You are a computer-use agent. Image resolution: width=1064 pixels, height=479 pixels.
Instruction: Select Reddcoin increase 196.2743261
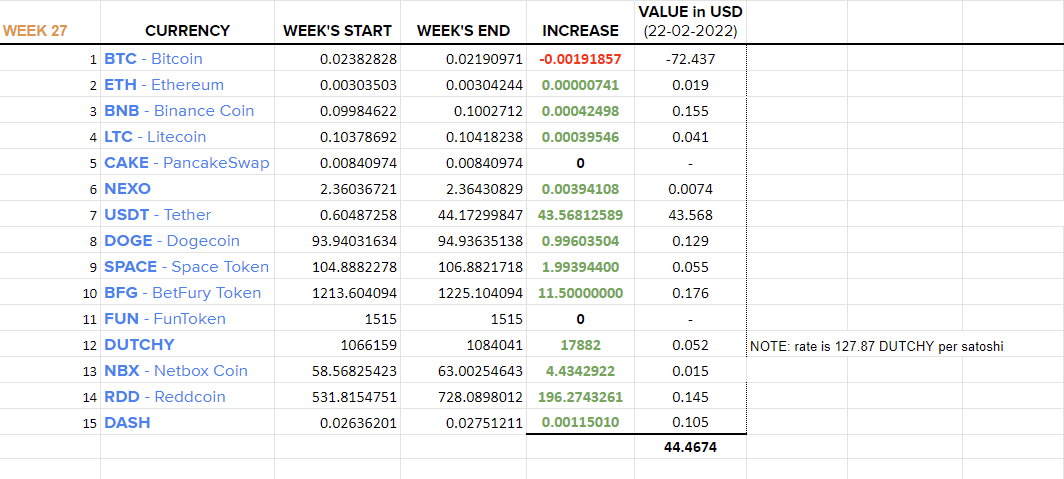580,397
